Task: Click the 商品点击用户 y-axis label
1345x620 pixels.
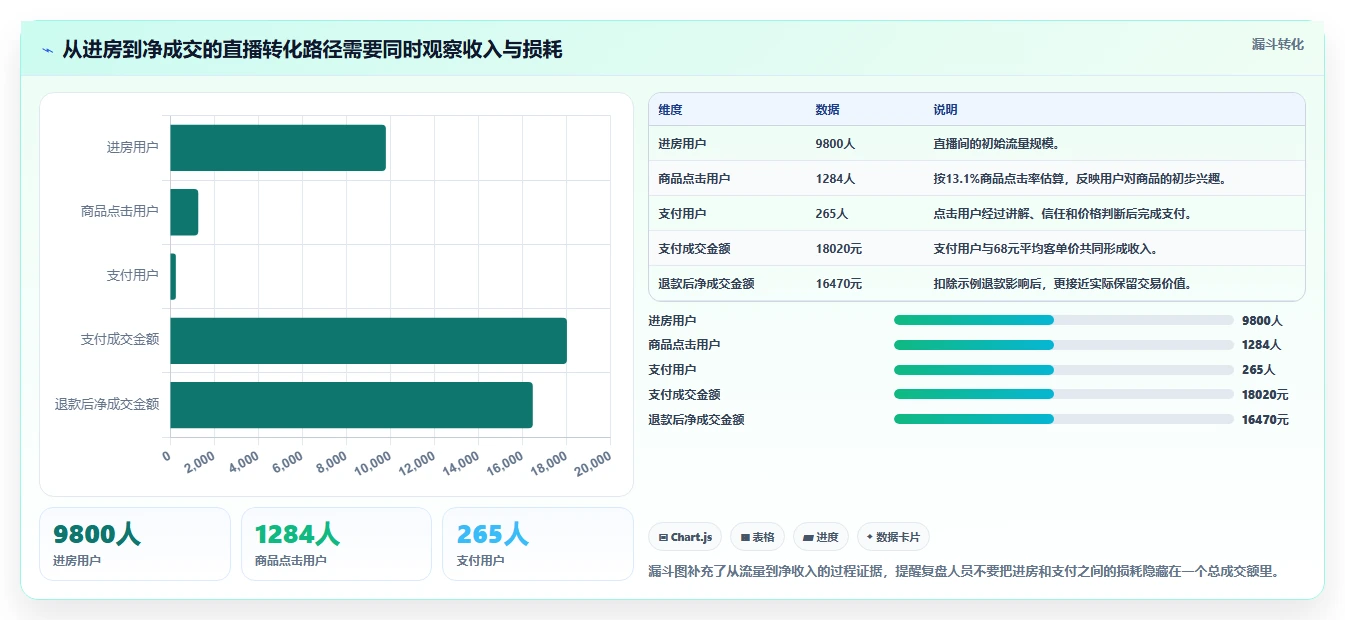Action: 120,212
